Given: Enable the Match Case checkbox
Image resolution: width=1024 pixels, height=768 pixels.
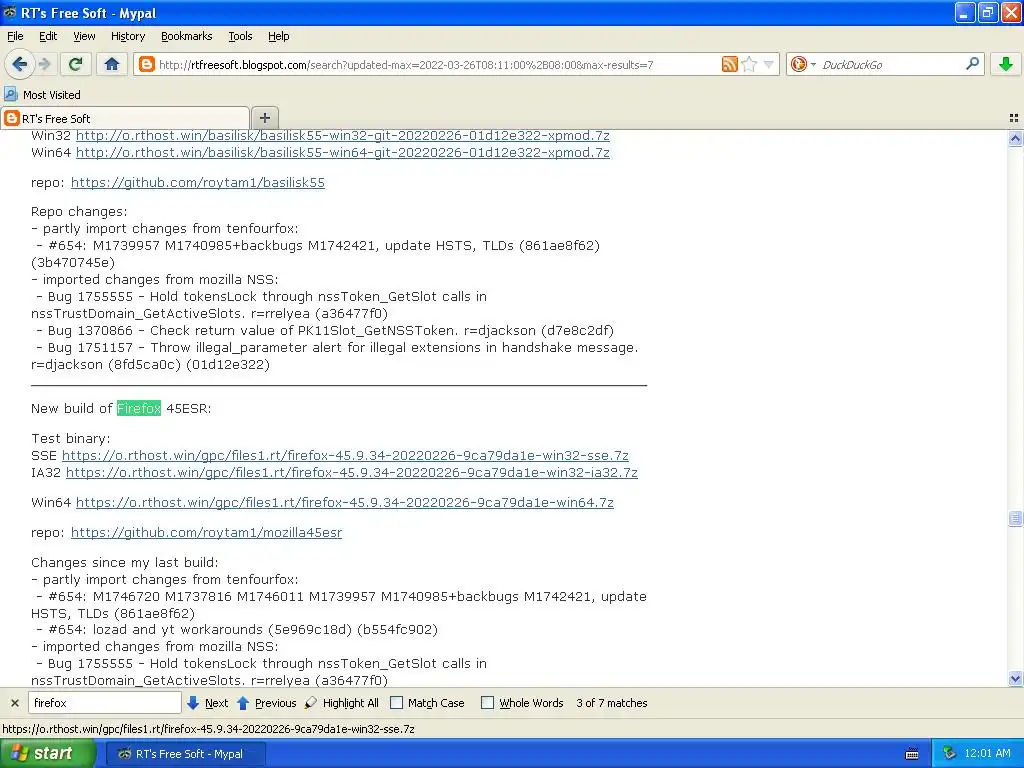Looking at the screenshot, I should (x=396, y=703).
